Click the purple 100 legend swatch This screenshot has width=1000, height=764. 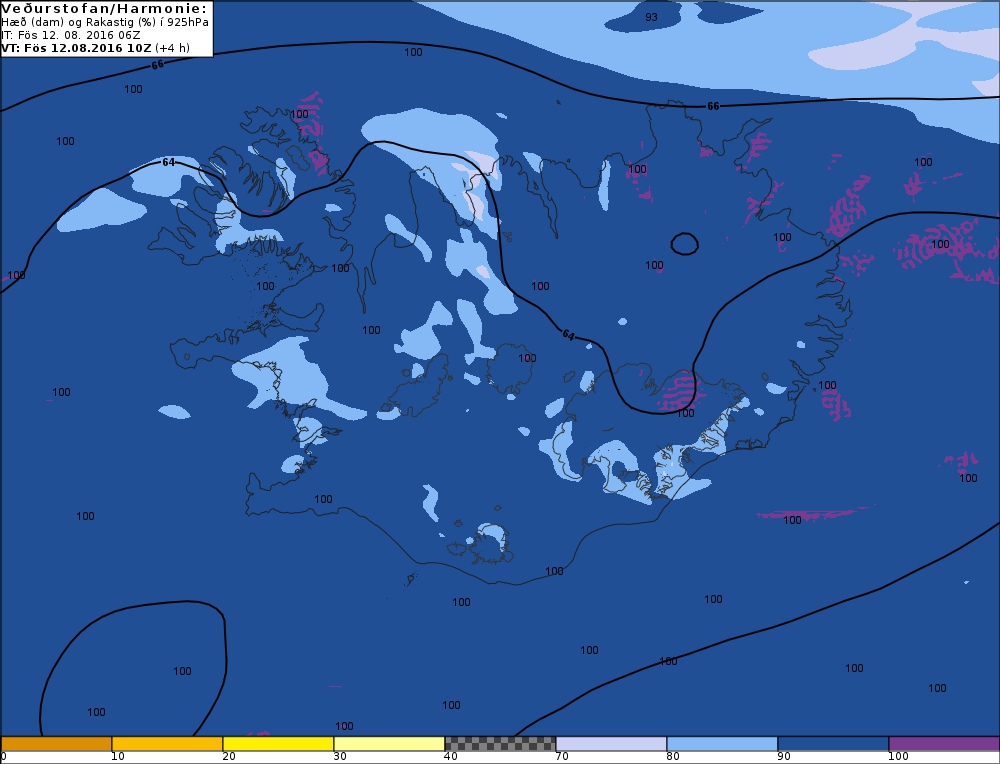click(944, 744)
